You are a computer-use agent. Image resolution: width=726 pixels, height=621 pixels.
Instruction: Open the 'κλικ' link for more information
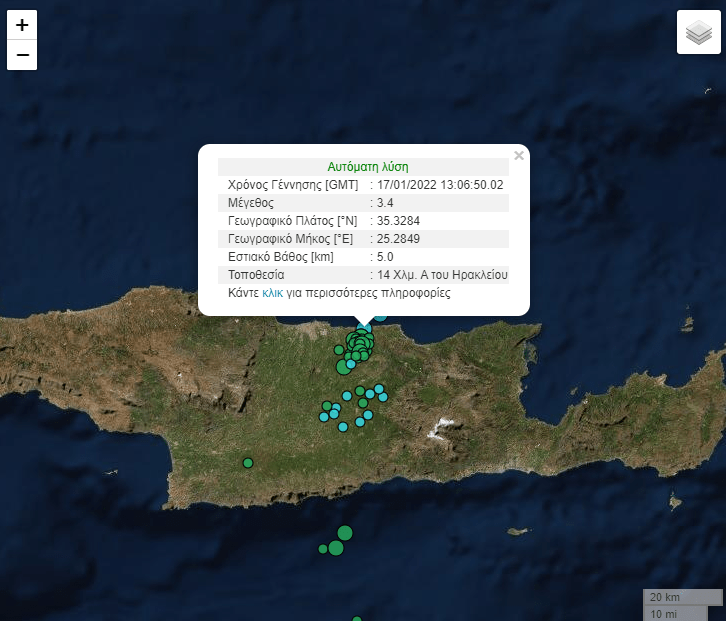(x=272, y=294)
